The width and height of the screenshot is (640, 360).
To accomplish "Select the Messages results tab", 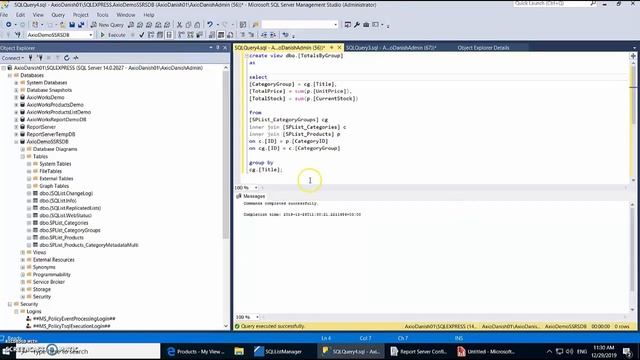I will (x=250, y=196).
